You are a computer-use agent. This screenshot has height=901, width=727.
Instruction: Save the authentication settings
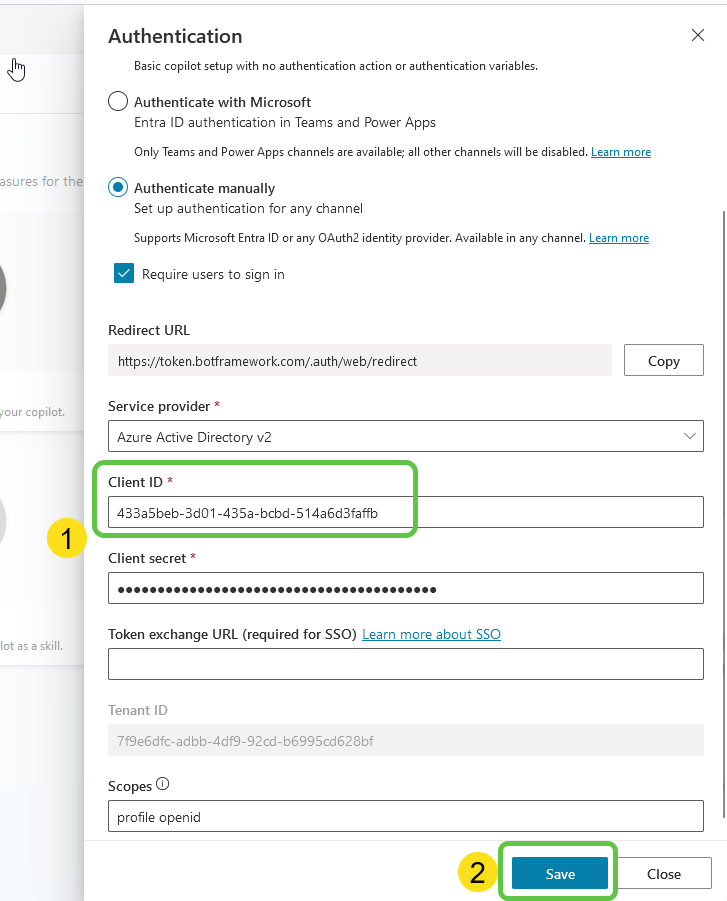pyautogui.click(x=560, y=874)
